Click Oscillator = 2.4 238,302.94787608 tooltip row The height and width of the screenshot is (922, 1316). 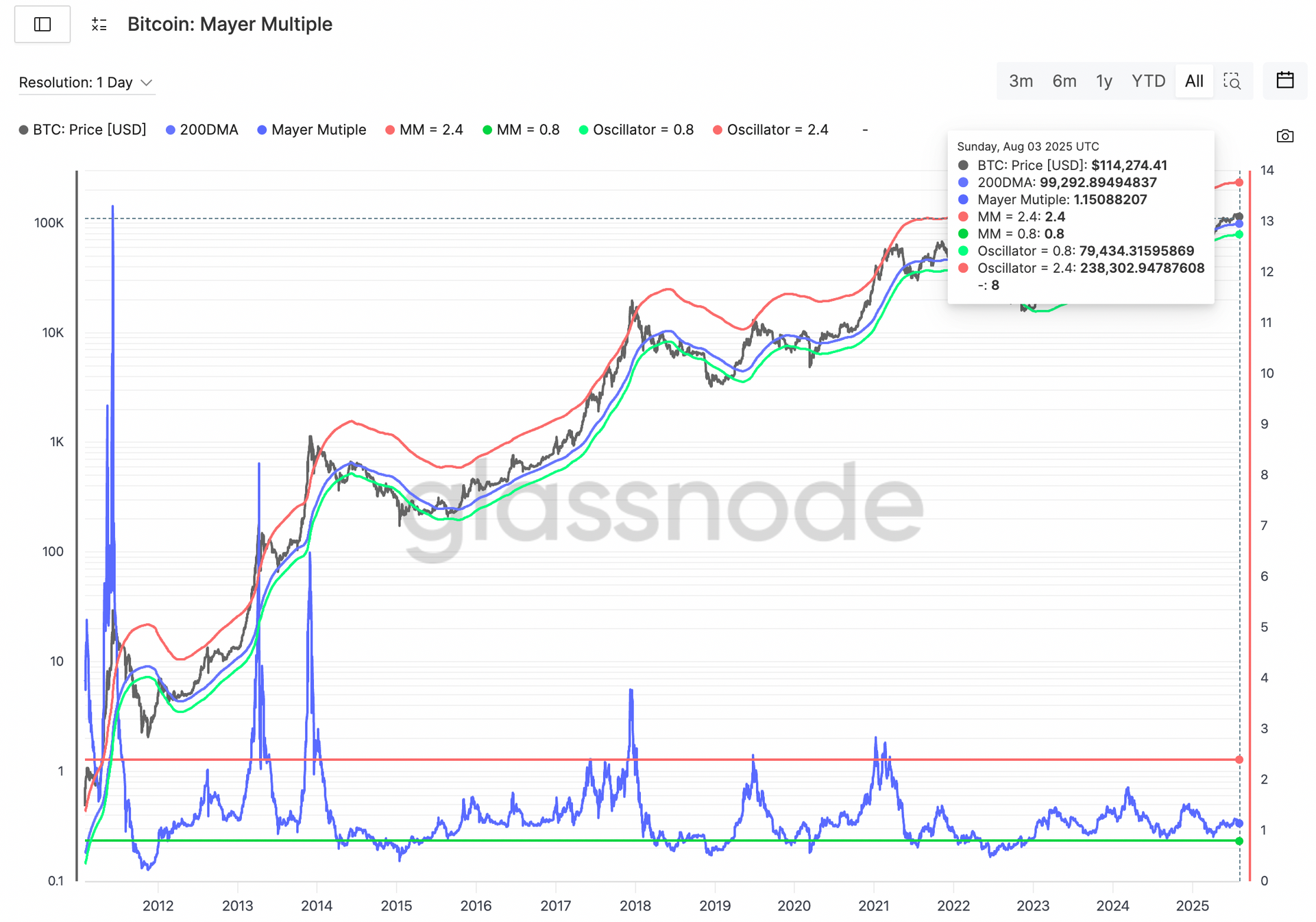click(x=1082, y=268)
